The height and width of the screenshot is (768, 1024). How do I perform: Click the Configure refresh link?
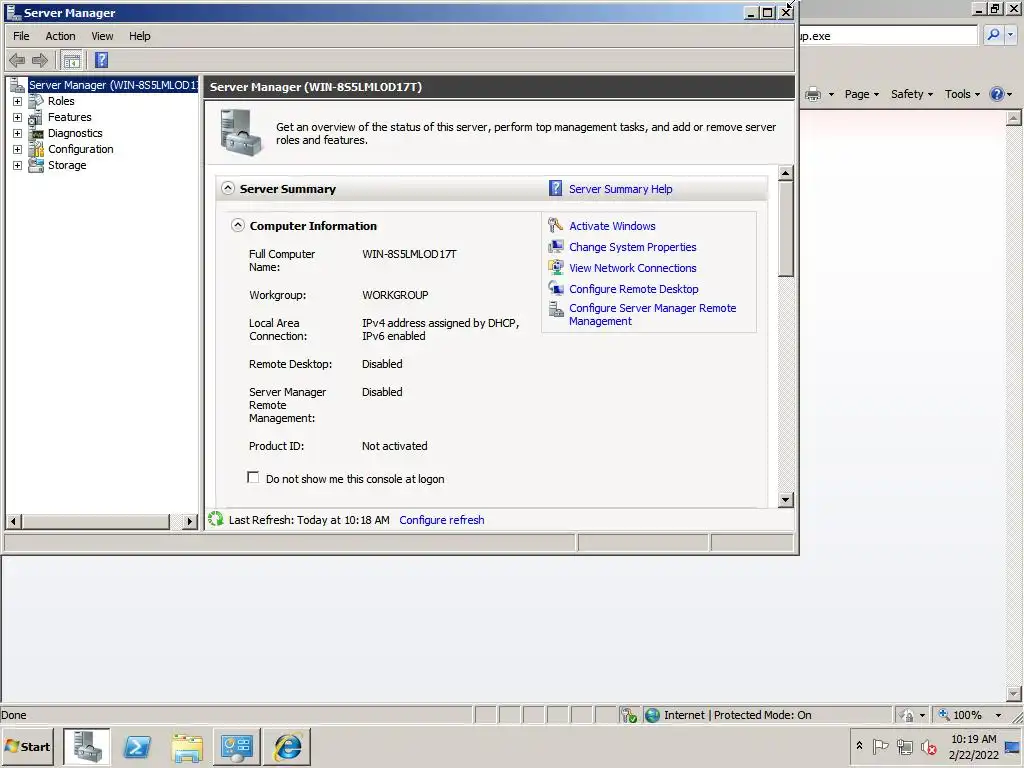441,520
